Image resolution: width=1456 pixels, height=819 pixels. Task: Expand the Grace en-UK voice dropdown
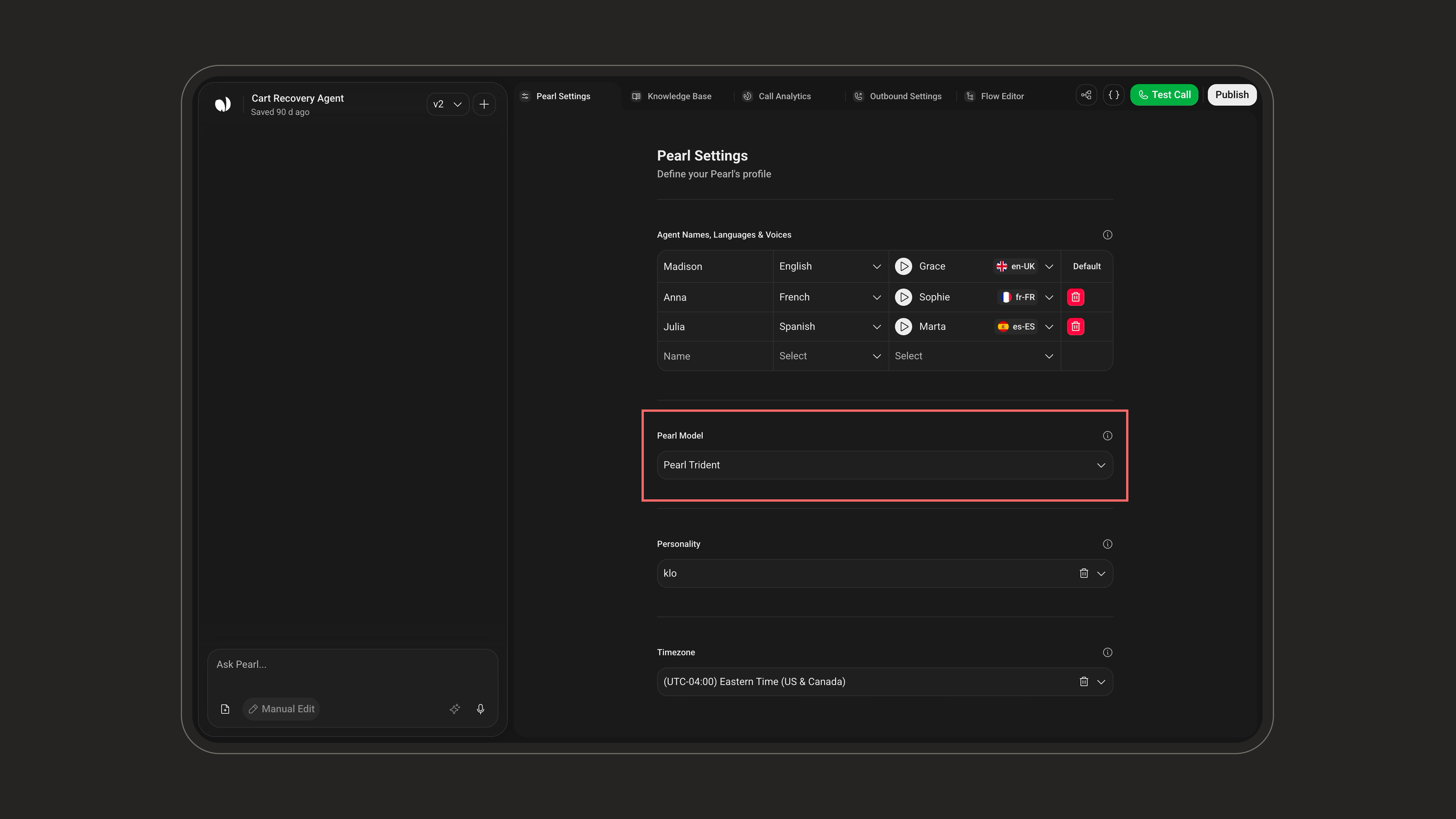(1049, 267)
